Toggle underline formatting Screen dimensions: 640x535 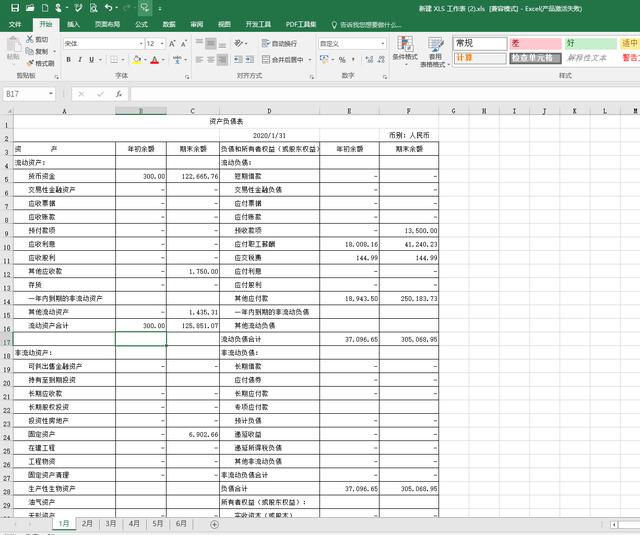91,60
